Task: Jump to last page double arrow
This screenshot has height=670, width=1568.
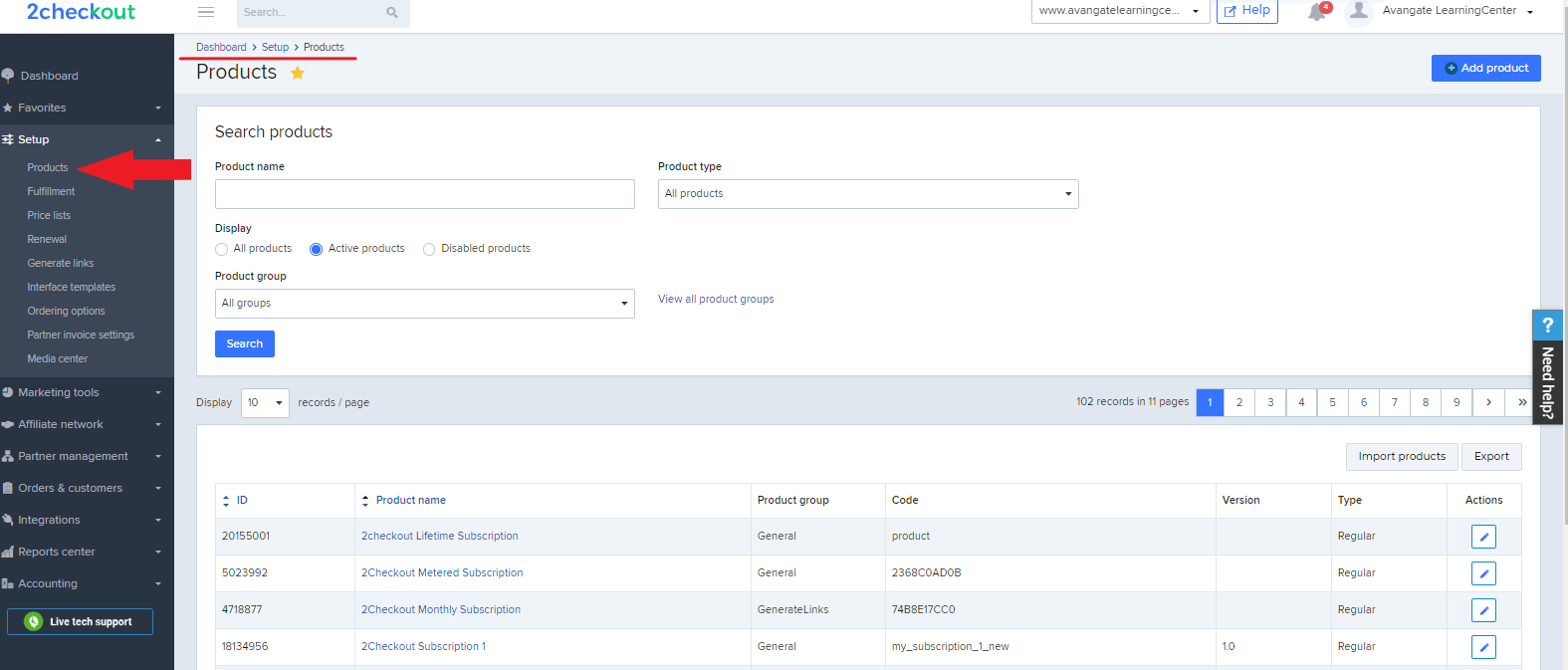Action: (x=1521, y=402)
